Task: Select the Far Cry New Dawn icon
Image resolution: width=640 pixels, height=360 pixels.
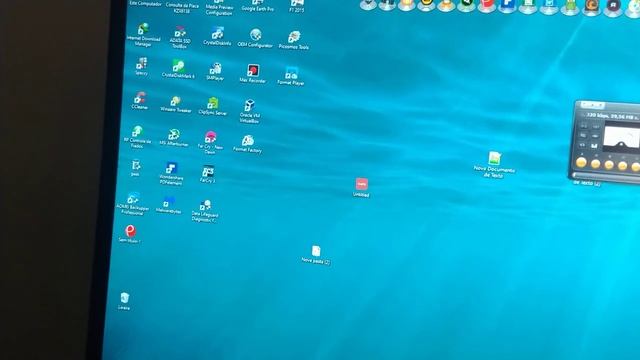Action: 210,137
